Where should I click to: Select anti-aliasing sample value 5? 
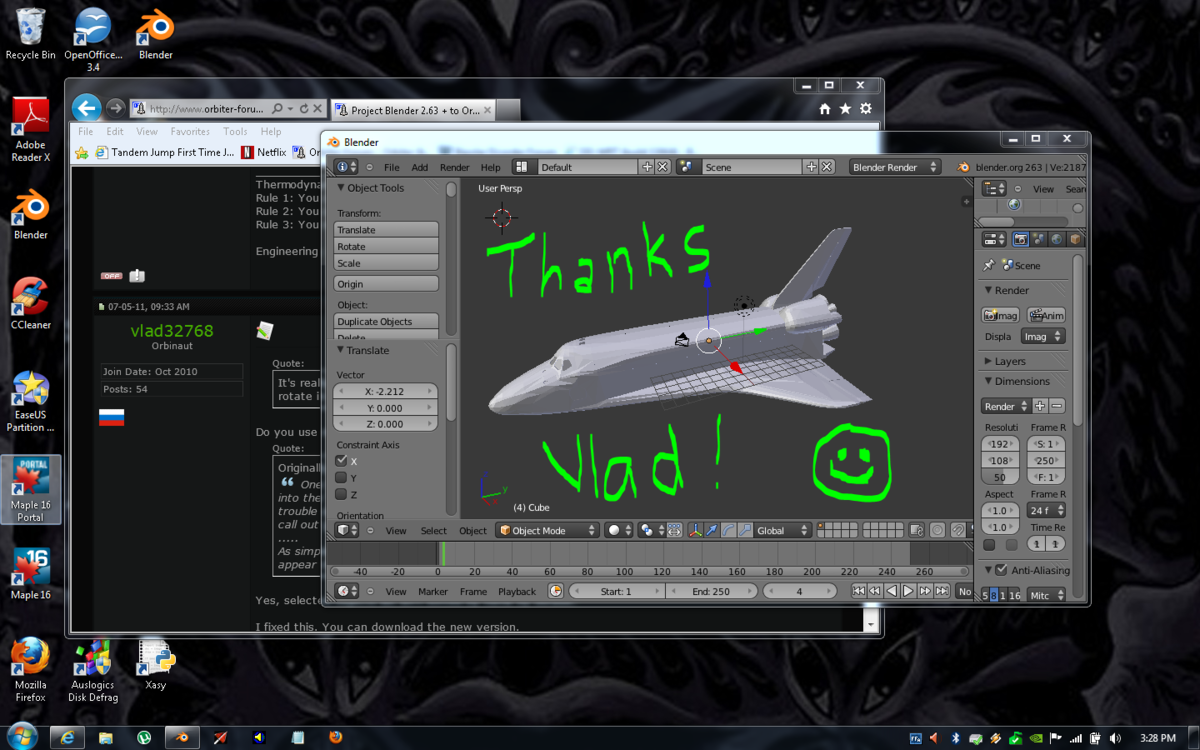pyautogui.click(x=985, y=596)
